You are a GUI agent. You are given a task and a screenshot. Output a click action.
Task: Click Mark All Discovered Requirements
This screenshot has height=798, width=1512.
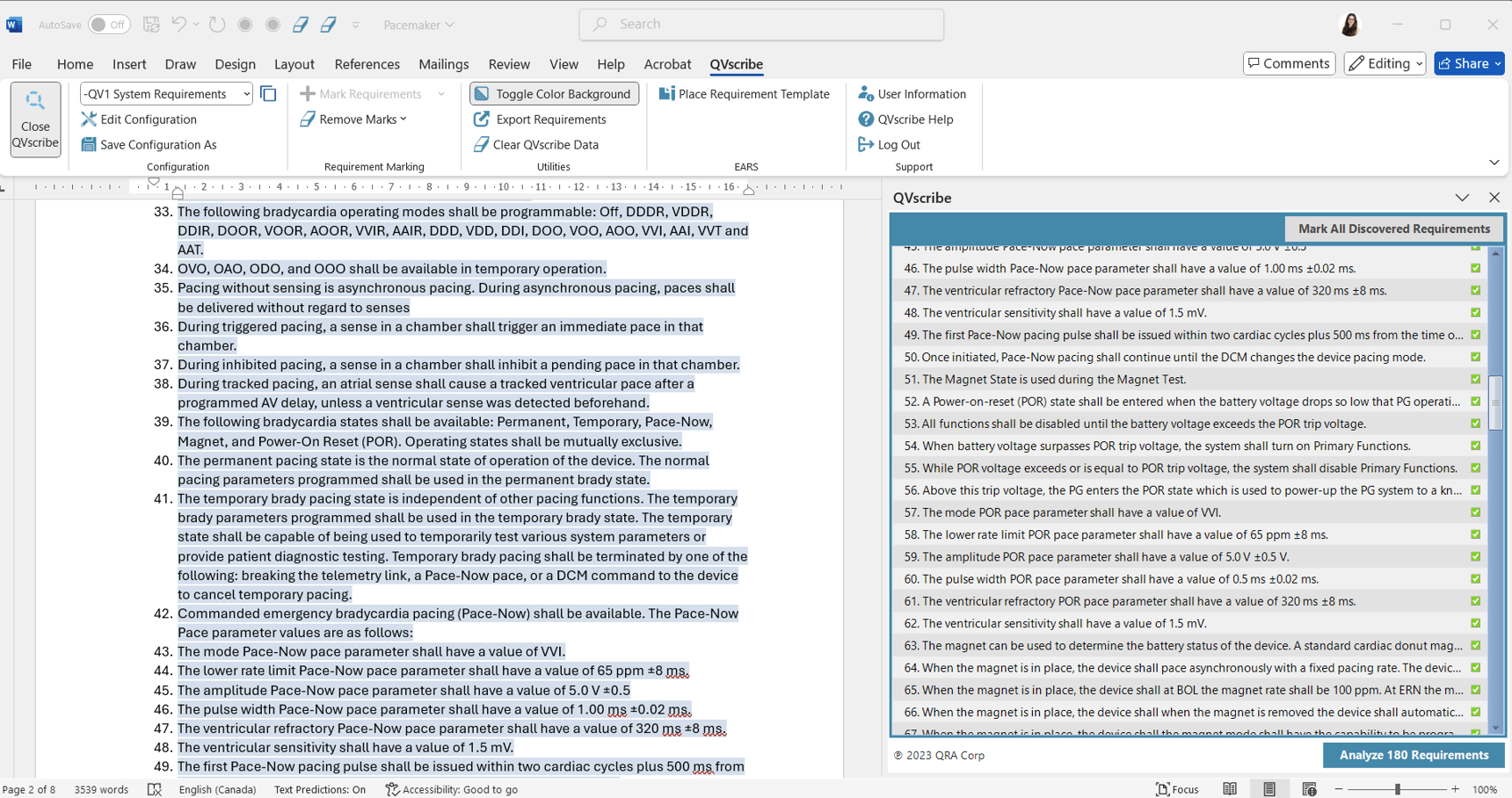(x=1393, y=229)
